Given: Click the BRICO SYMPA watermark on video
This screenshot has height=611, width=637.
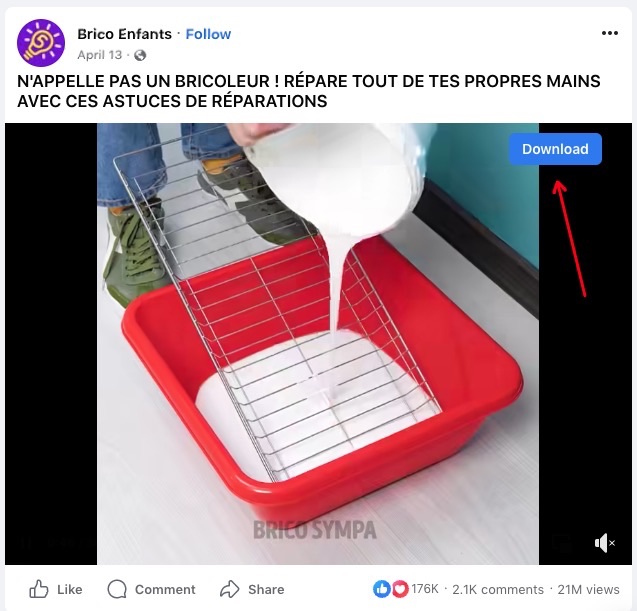Looking at the screenshot, I should pyautogui.click(x=314, y=530).
